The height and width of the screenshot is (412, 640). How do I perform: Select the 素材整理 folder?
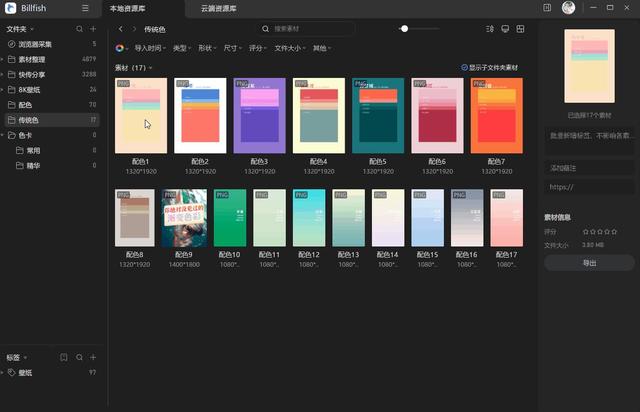point(41,59)
